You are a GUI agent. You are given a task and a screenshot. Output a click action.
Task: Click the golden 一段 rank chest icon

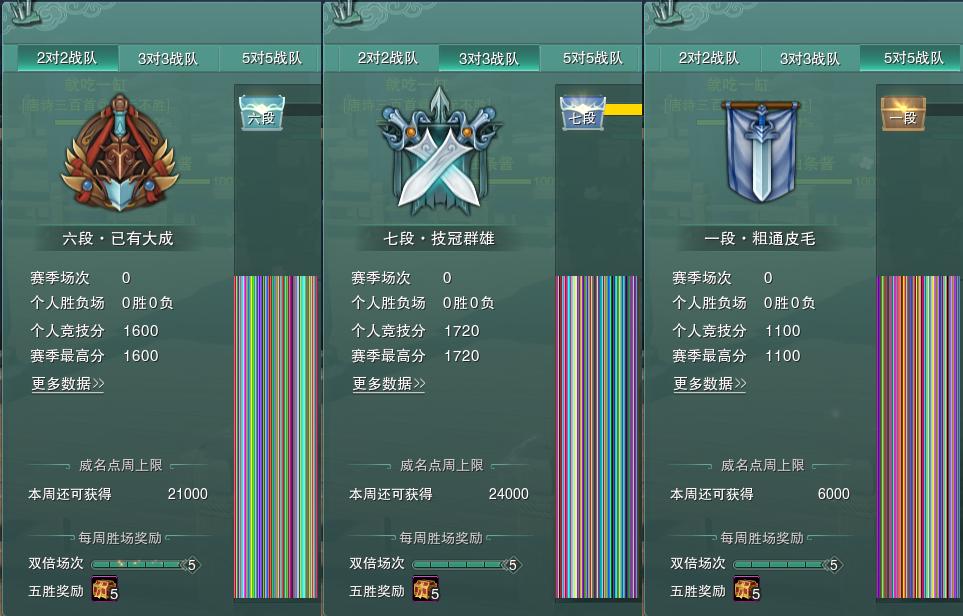pyautogui.click(x=903, y=114)
